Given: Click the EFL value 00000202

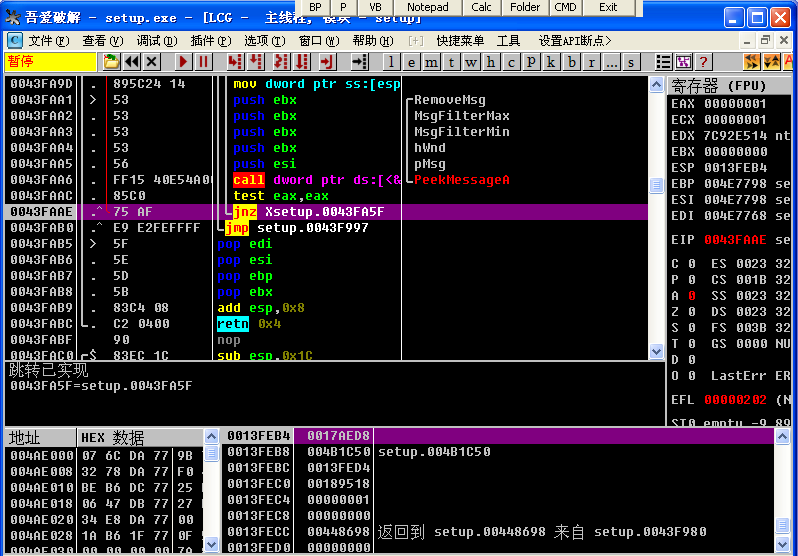Looking at the screenshot, I should [x=735, y=400].
